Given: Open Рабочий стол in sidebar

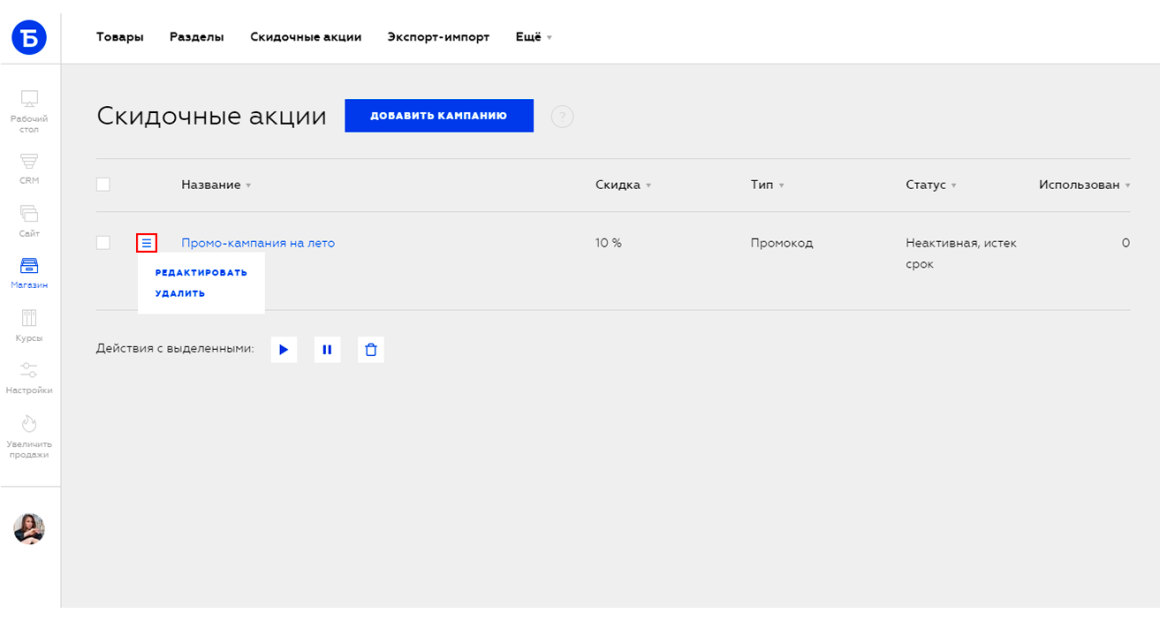Looking at the screenshot, I should 29,112.
